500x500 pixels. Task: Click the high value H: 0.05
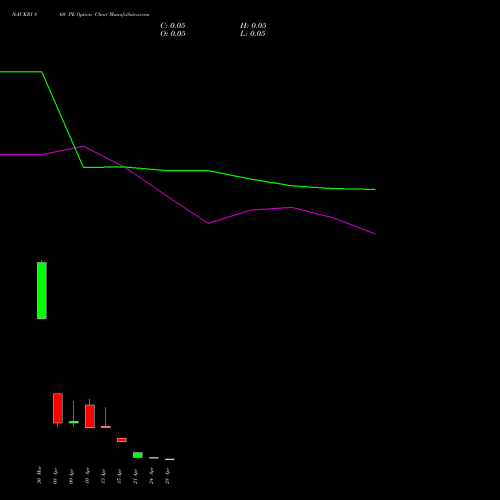(253, 26)
